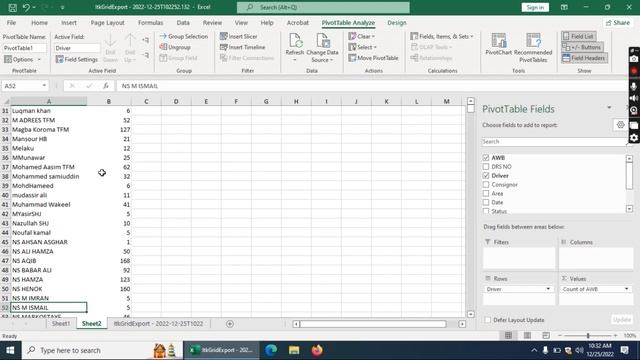
Task: Click the horizontal sheet scrollbar
Action: click(x=373, y=324)
